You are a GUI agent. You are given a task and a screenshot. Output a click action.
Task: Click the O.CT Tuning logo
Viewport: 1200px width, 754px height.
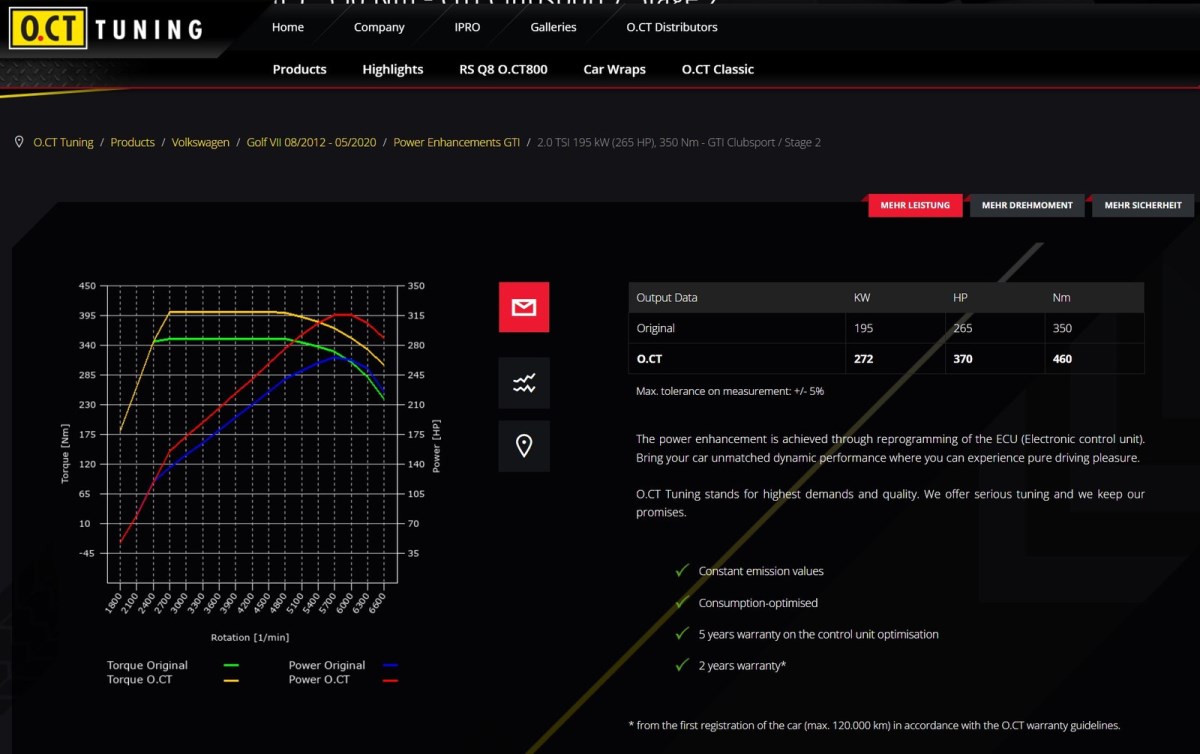106,29
